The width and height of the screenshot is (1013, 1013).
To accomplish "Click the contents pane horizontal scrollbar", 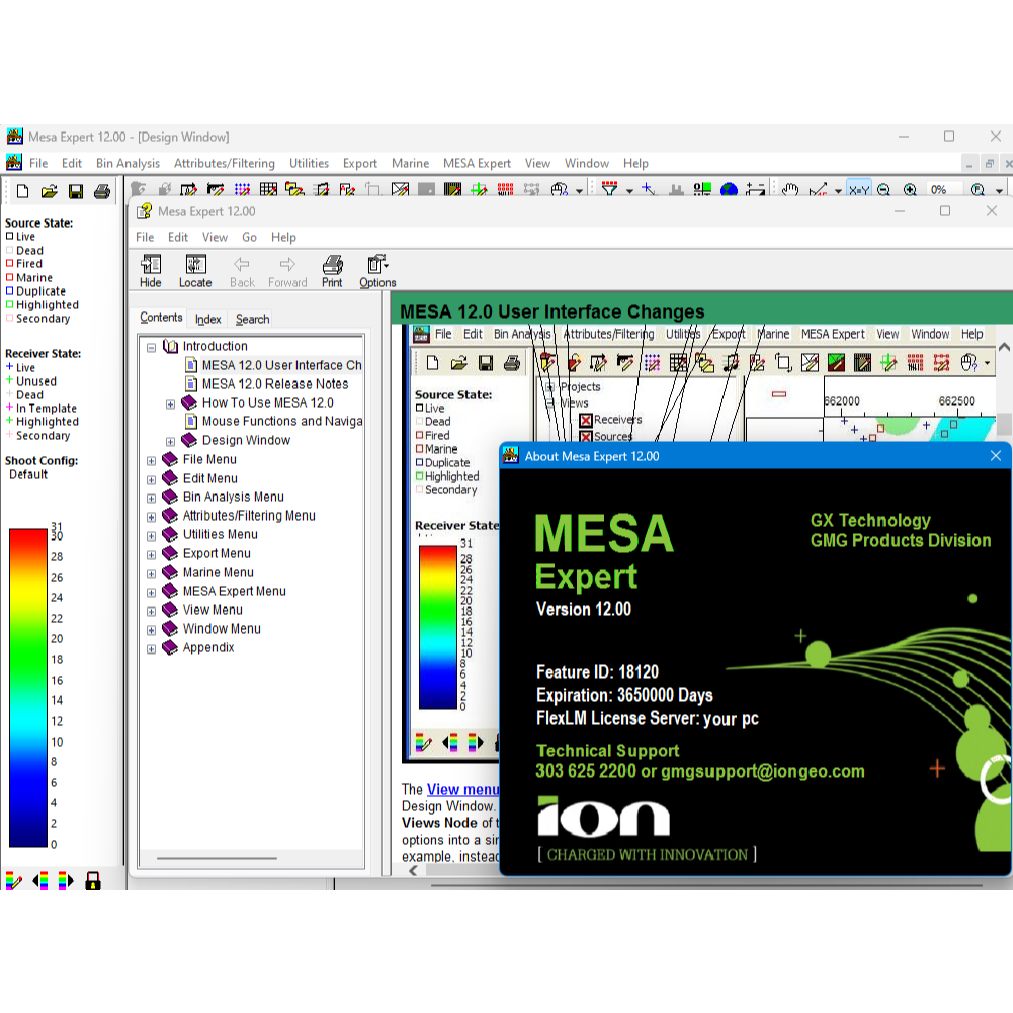I will coord(216,858).
